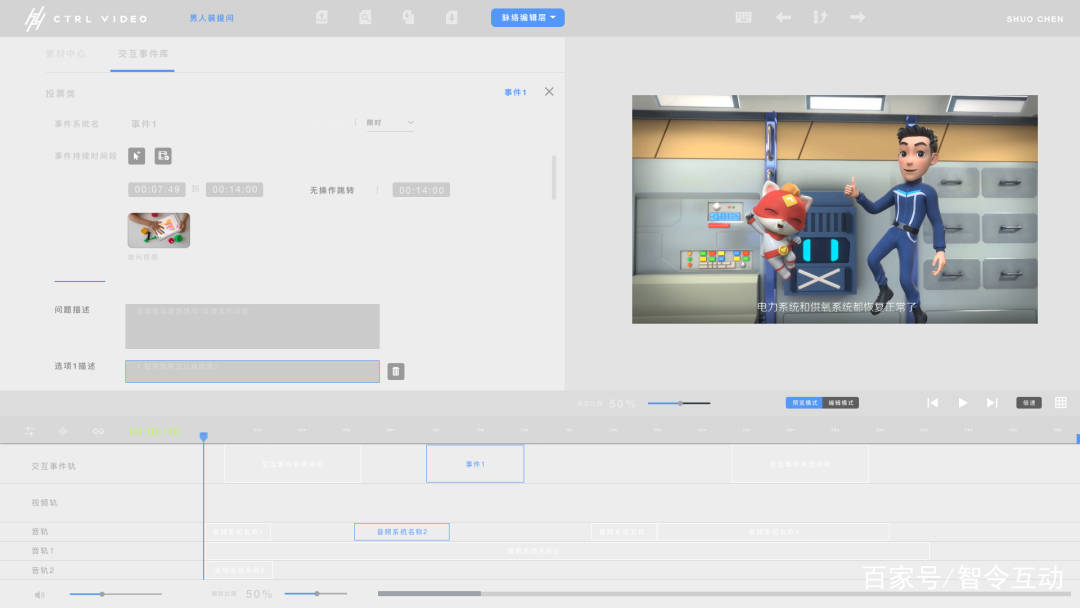Image resolution: width=1080 pixels, height=608 pixels.
Task: Click the left arrow icon in the top bar
Action: click(x=783, y=17)
